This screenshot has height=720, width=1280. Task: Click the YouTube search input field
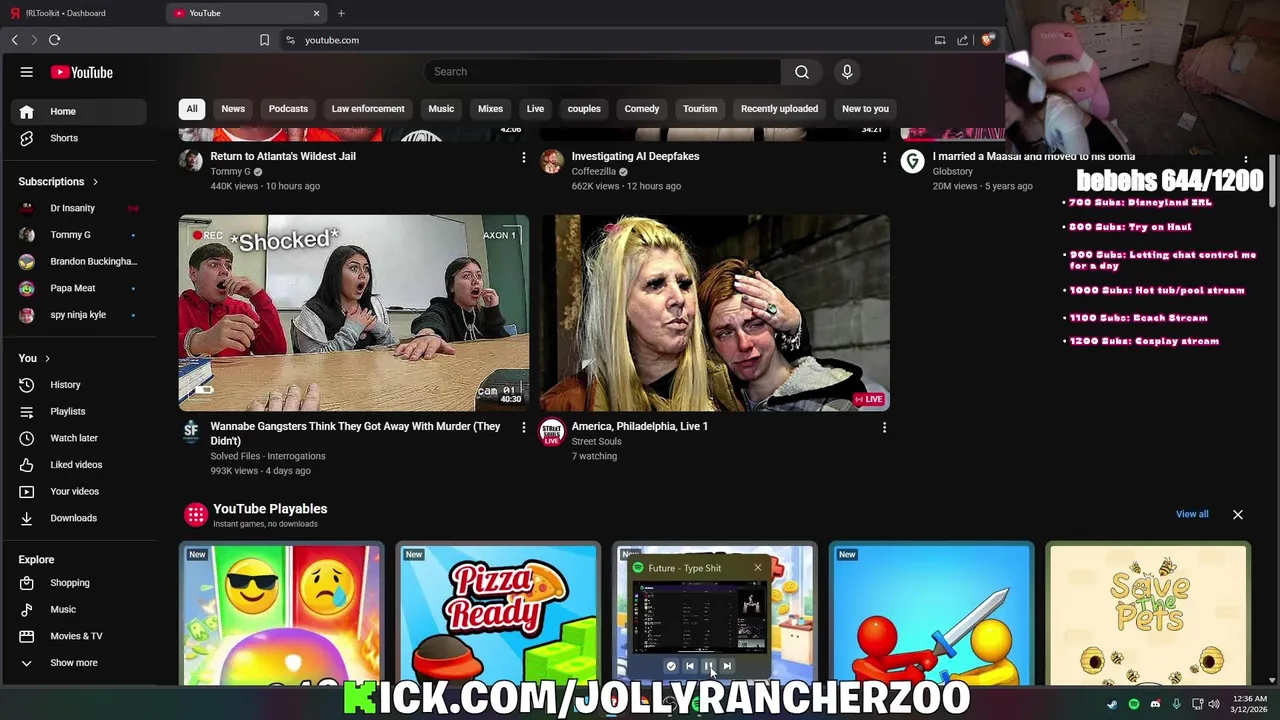tap(602, 72)
